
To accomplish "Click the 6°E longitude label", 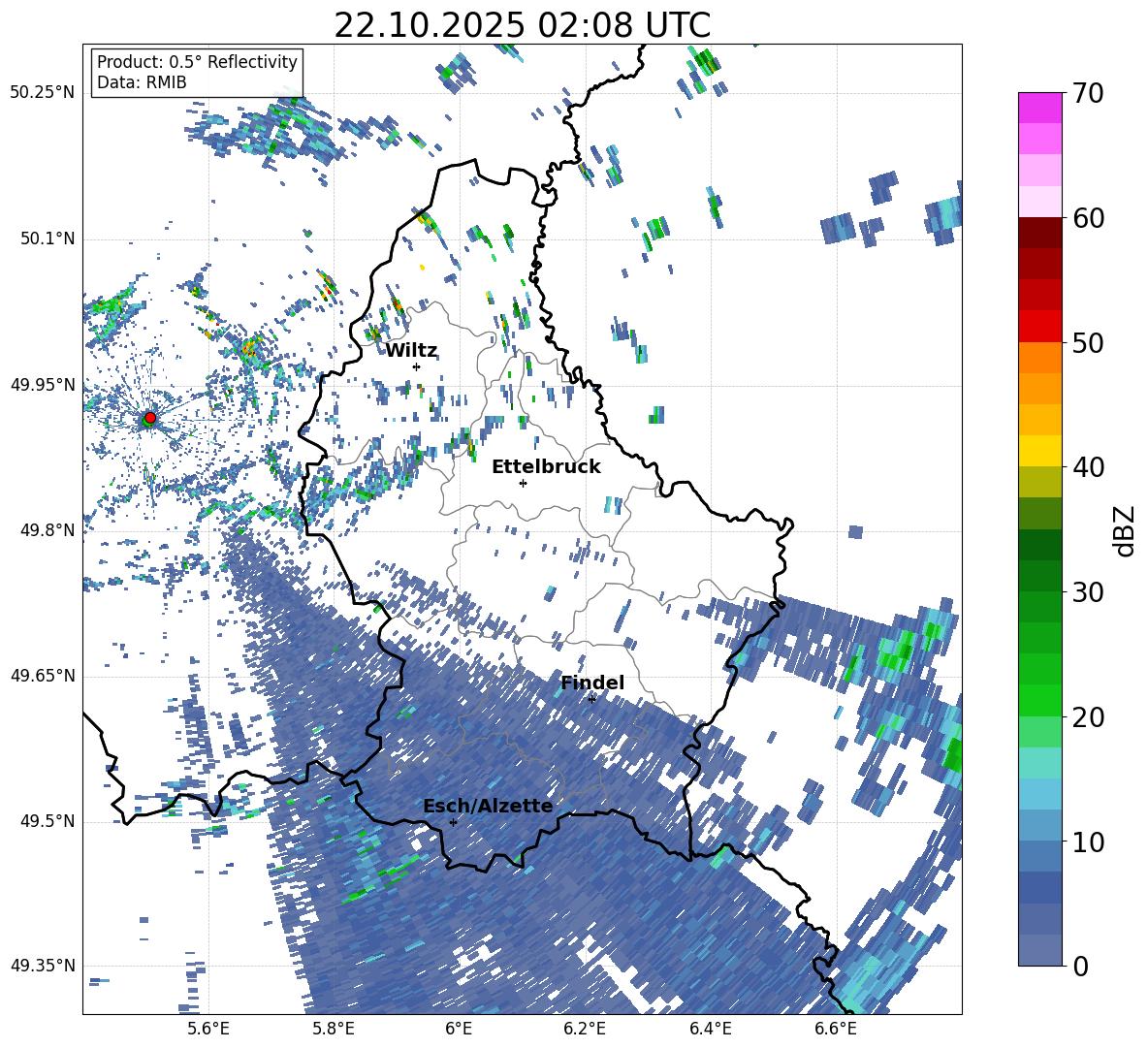I will [x=459, y=1029].
